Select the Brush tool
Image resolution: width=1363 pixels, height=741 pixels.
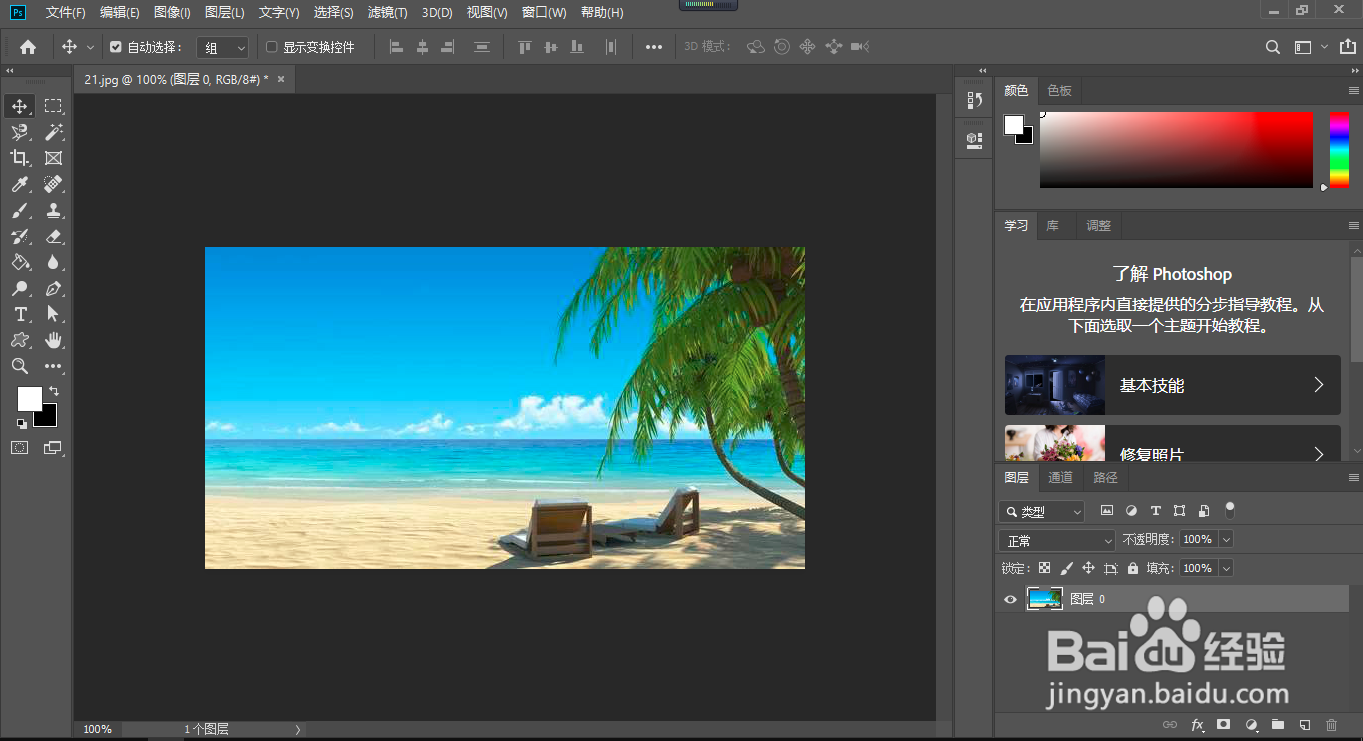[19, 210]
